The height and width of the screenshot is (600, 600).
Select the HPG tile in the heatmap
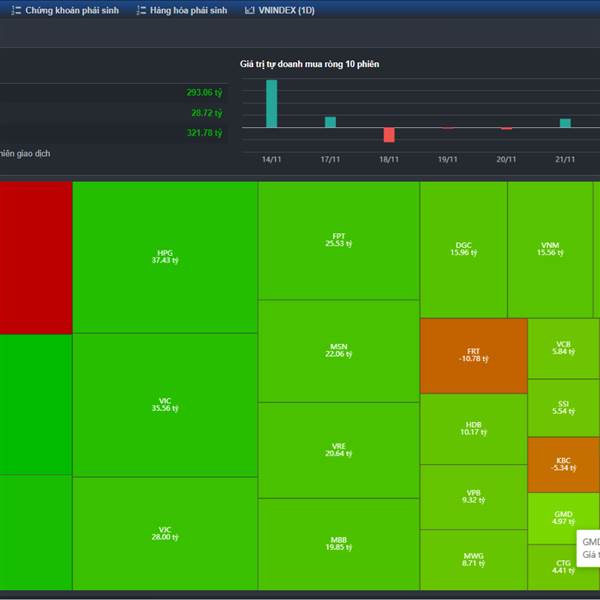click(165, 257)
